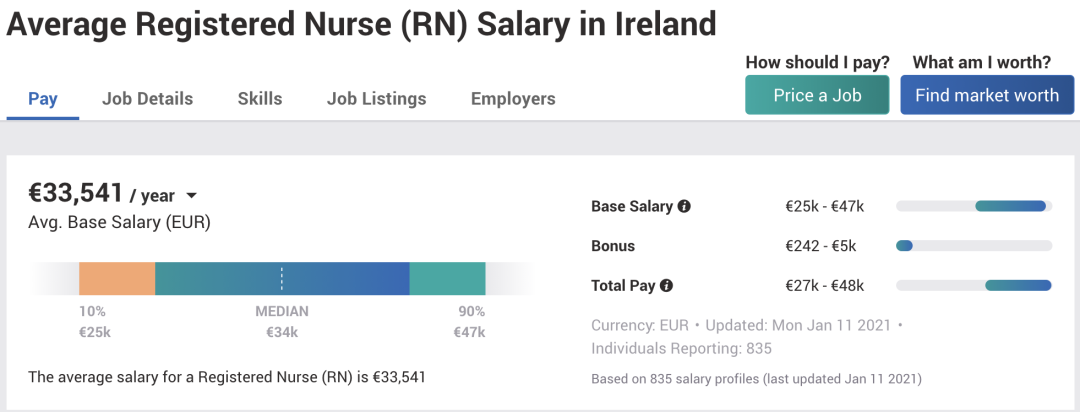The width and height of the screenshot is (1080, 412).
Task: Click the teal 90% salary bar segment
Action: point(447,278)
